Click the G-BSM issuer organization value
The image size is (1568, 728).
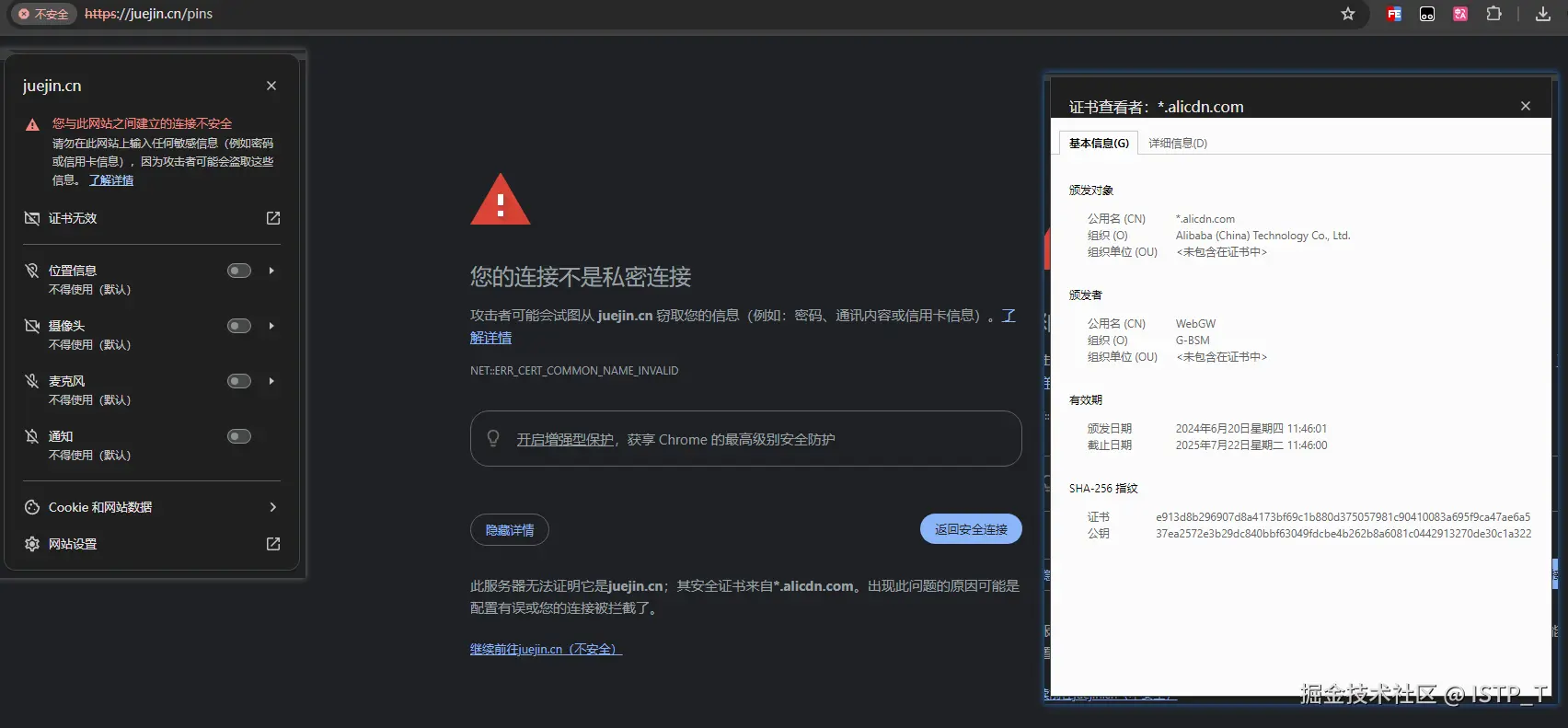pos(1193,341)
